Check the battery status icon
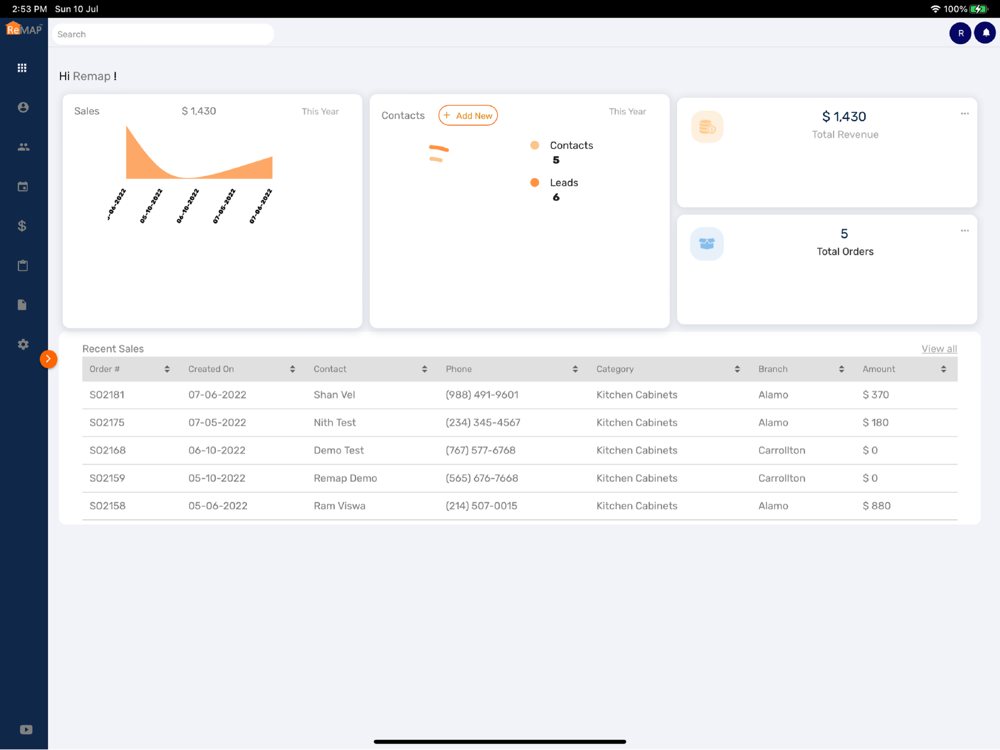This screenshot has width=1000, height=750. tap(978, 9)
